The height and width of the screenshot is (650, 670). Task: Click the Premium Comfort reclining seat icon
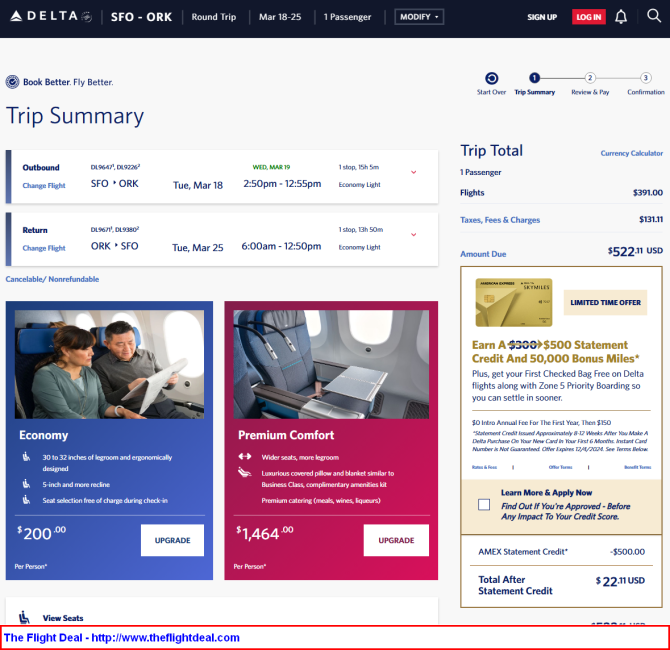click(x=245, y=473)
